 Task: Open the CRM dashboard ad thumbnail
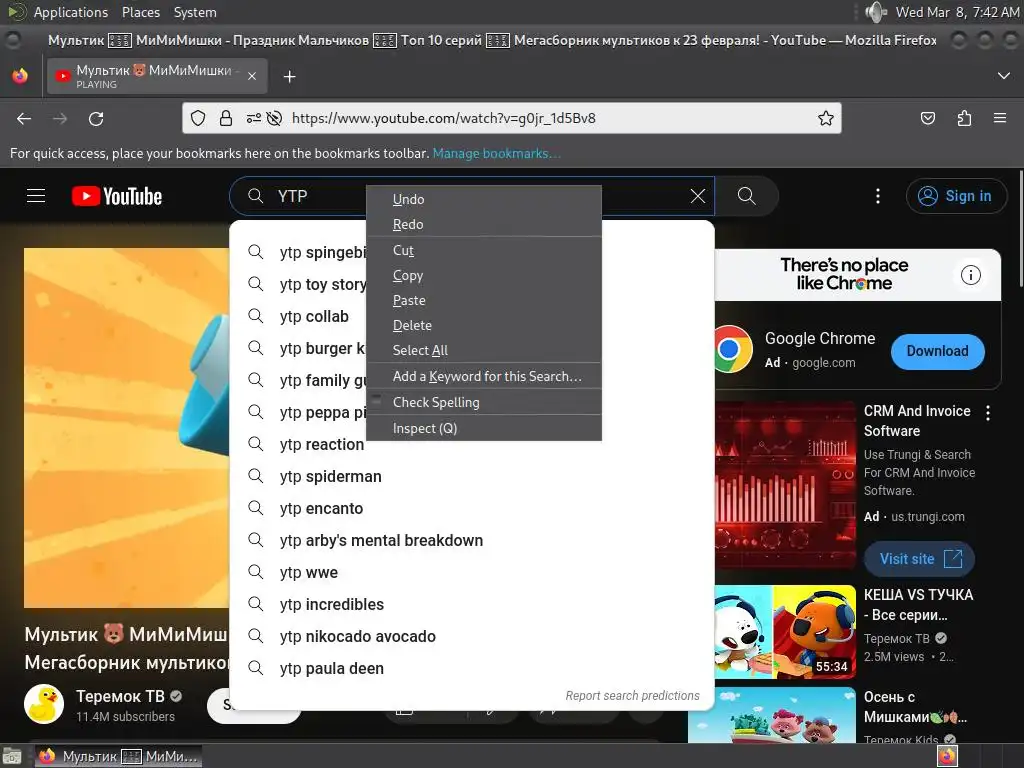[x=785, y=486]
